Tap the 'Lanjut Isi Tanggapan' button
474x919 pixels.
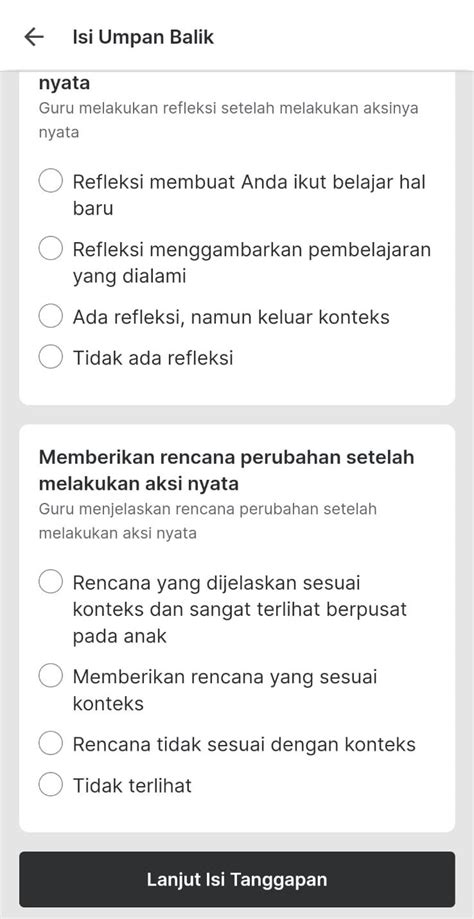tap(237, 879)
